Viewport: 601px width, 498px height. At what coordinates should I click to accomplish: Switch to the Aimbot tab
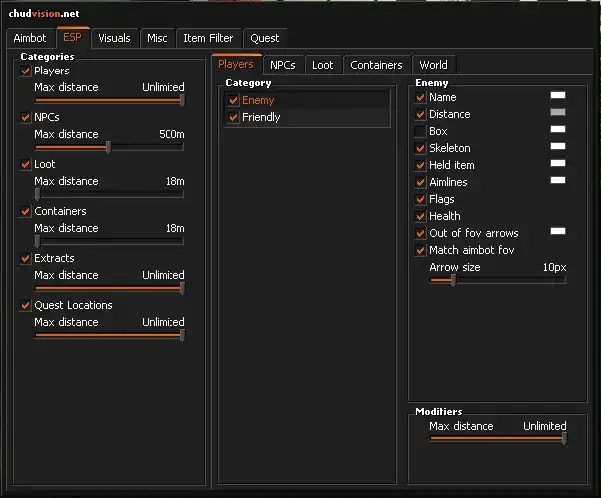[30, 38]
